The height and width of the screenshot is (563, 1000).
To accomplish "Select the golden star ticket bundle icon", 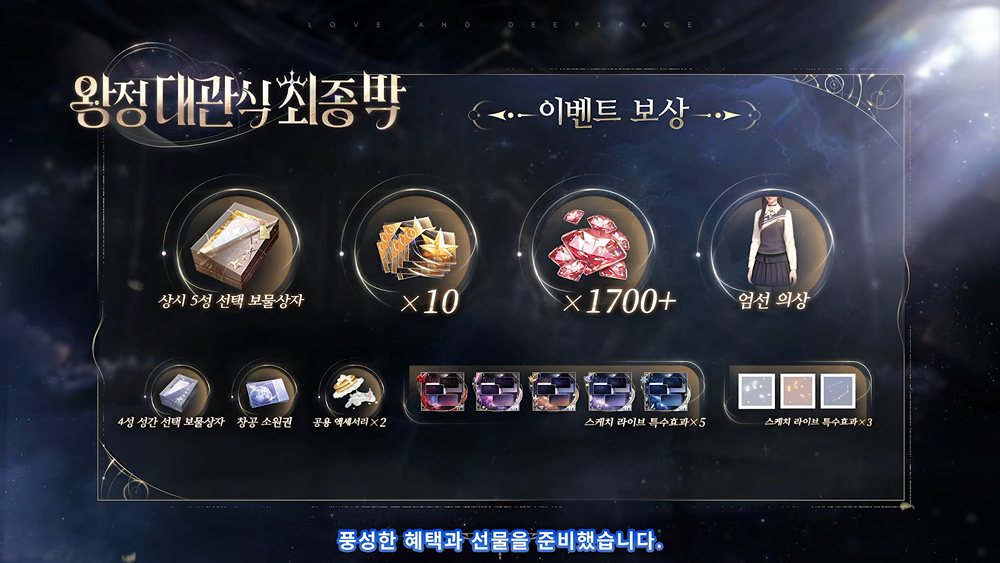I will point(413,251).
